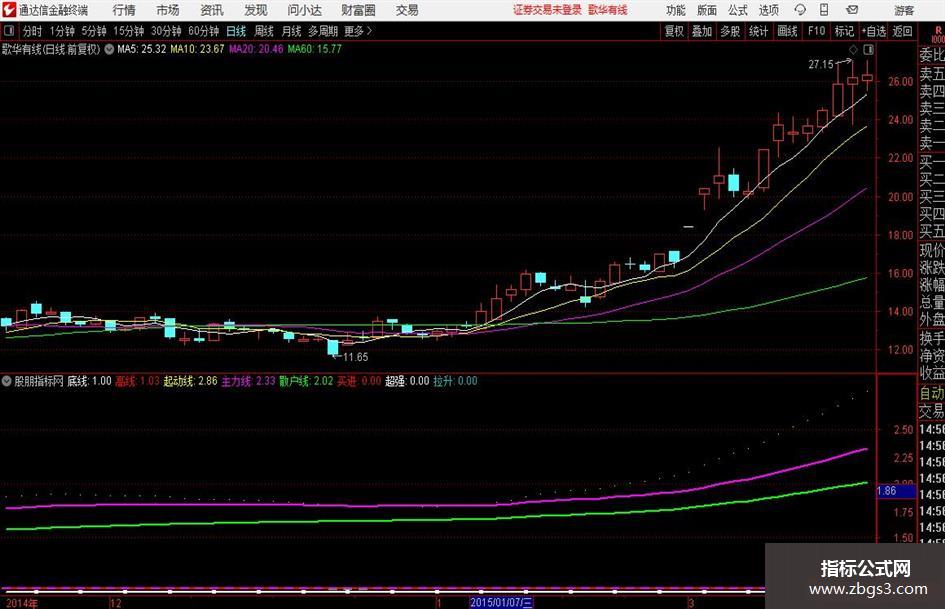This screenshot has height=609, width=945.
Task: Open the 发现 menu
Action: click(256, 10)
